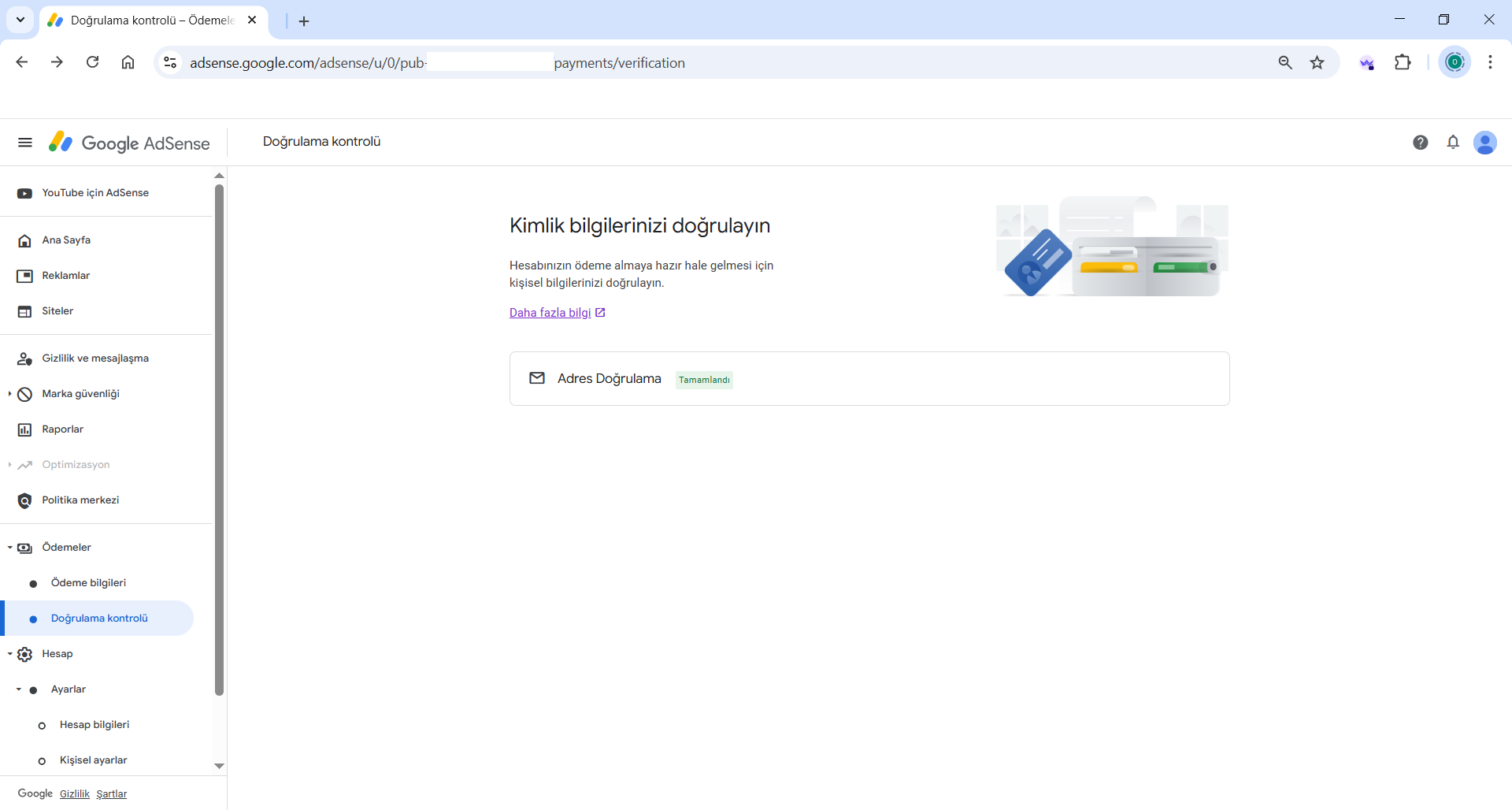The image size is (1512, 810).
Task: Click the Ana Sayfa home icon
Action: coord(24,240)
